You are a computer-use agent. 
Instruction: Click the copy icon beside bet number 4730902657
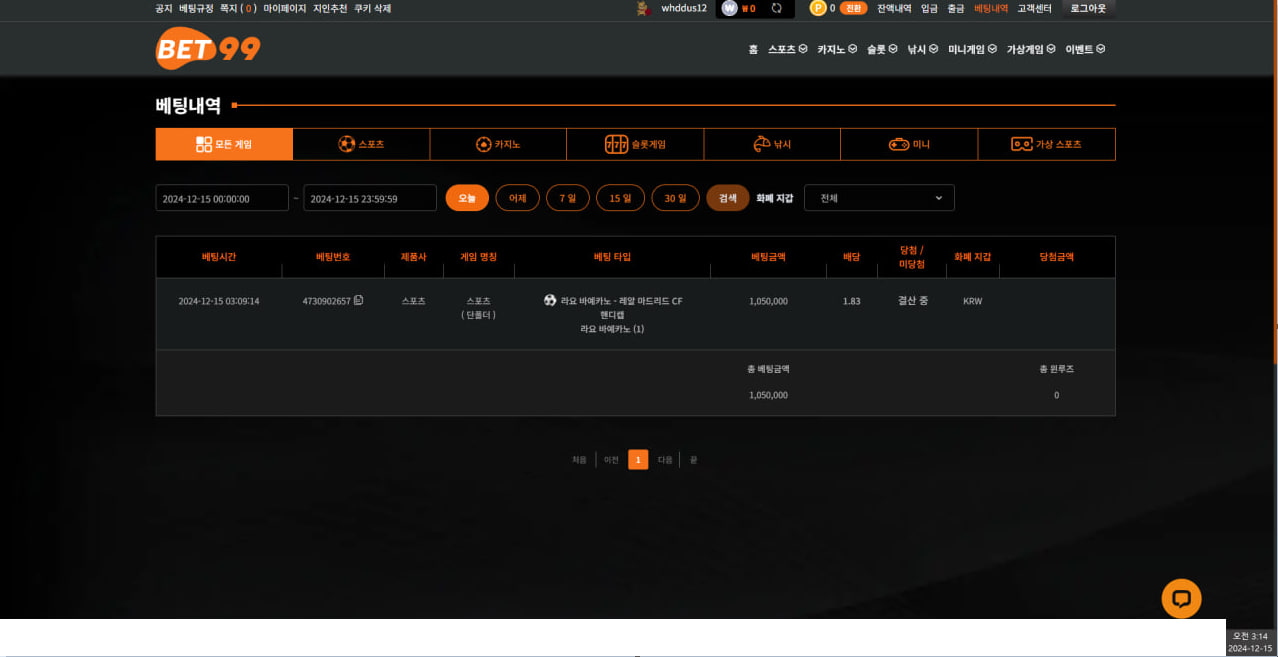click(x=359, y=300)
